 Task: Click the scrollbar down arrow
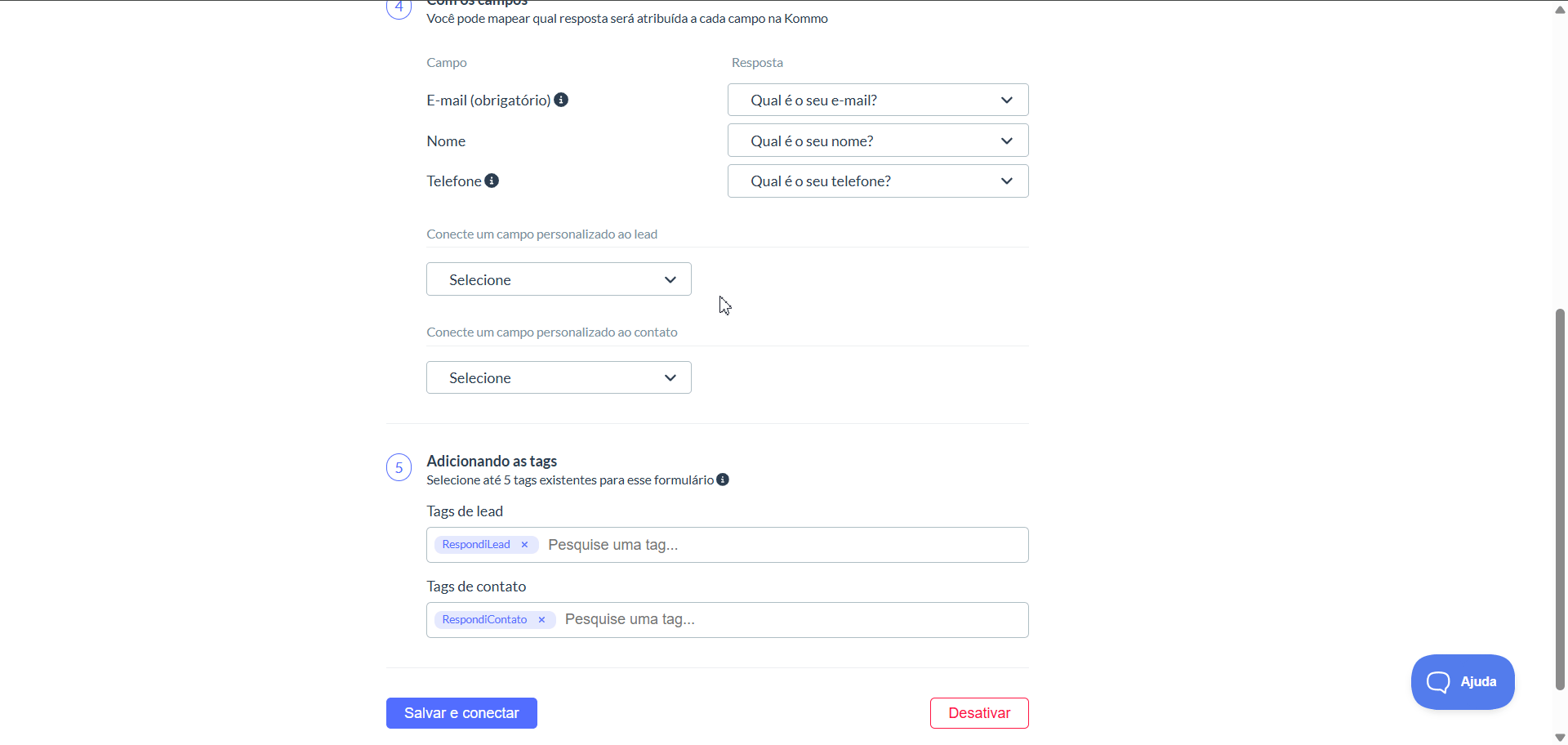1560,738
